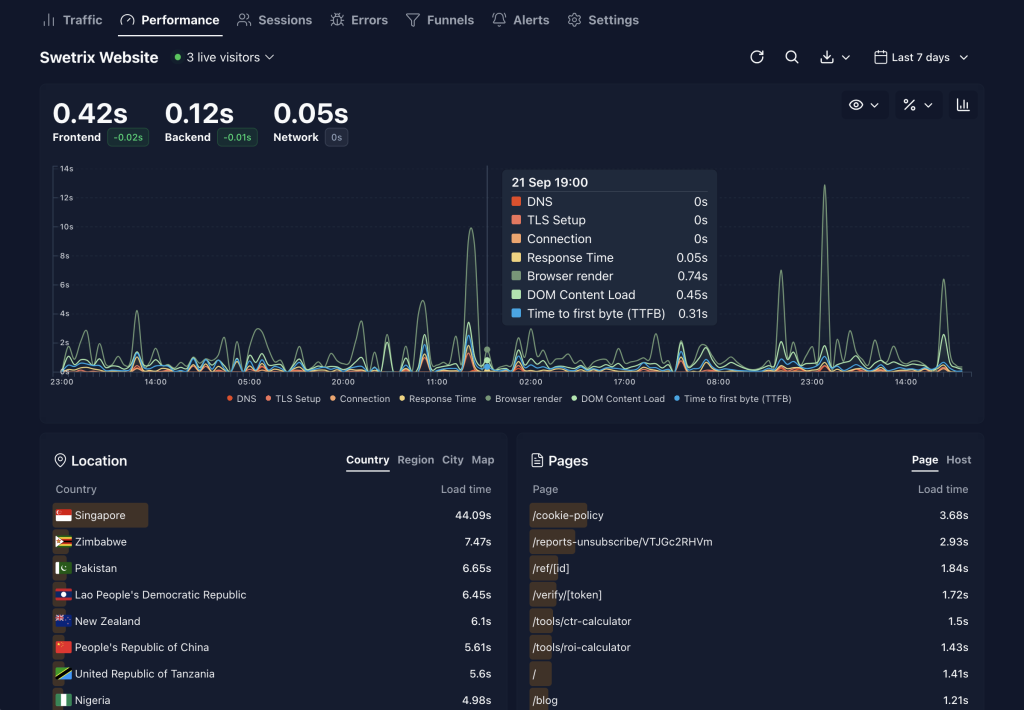1024x710 pixels.
Task: Go to the Errors tab
Action: [x=358, y=20]
